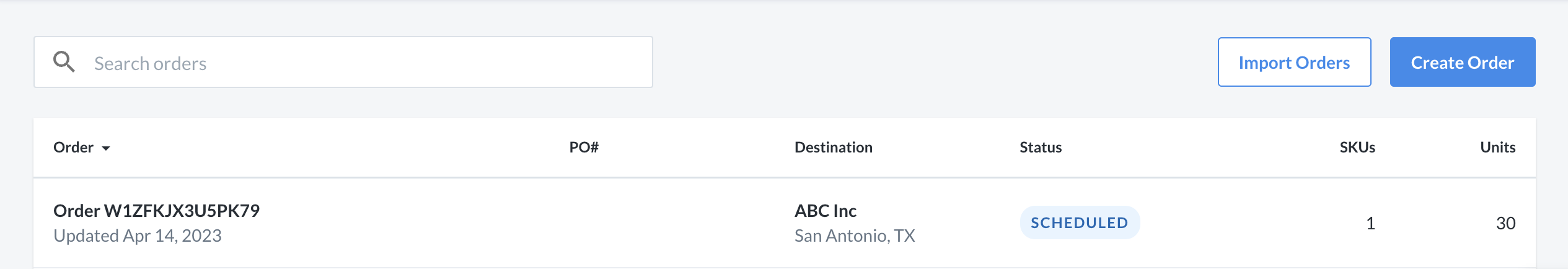Screen dimensions: 1568x269
Task: Select the ABC Inc destination name
Action: tap(826, 211)
